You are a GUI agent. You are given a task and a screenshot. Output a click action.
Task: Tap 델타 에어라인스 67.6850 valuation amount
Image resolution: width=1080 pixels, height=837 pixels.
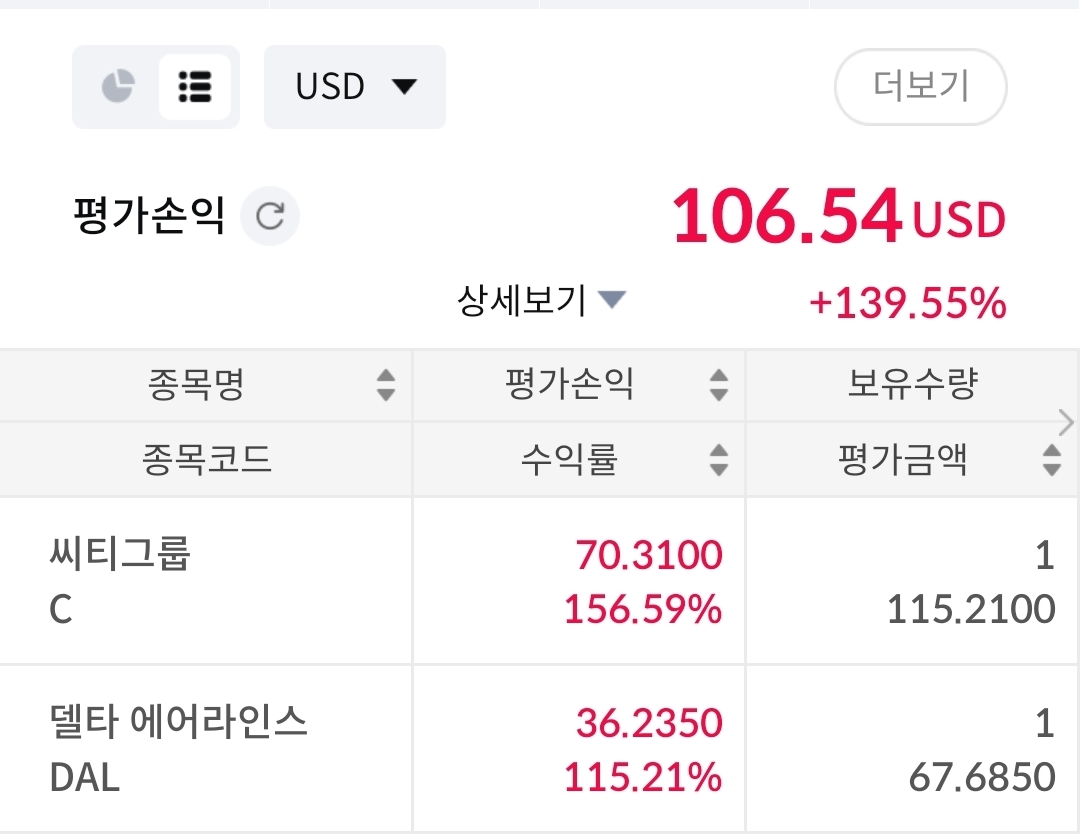tap(982, 777)
